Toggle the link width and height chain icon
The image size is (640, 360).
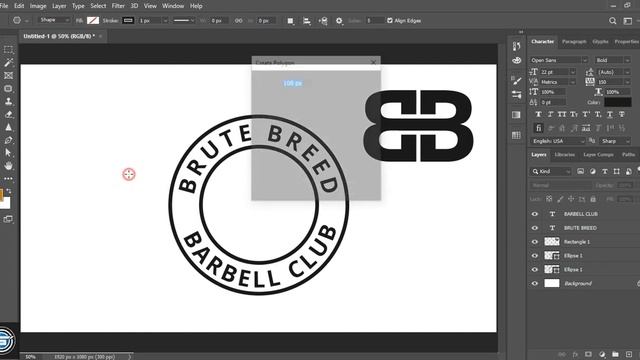pyautogui.click(x=238, y=21)
